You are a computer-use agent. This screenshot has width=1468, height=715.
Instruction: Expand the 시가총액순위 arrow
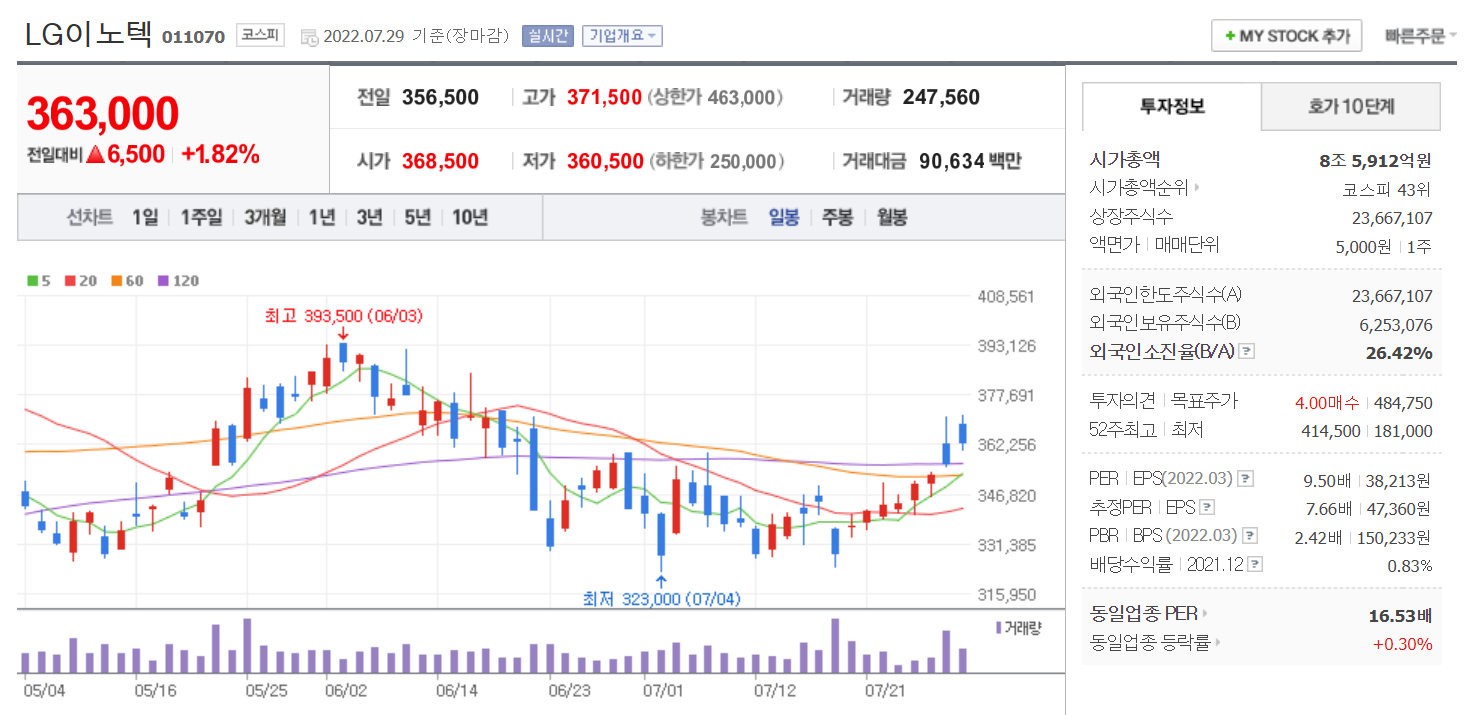1197,188
